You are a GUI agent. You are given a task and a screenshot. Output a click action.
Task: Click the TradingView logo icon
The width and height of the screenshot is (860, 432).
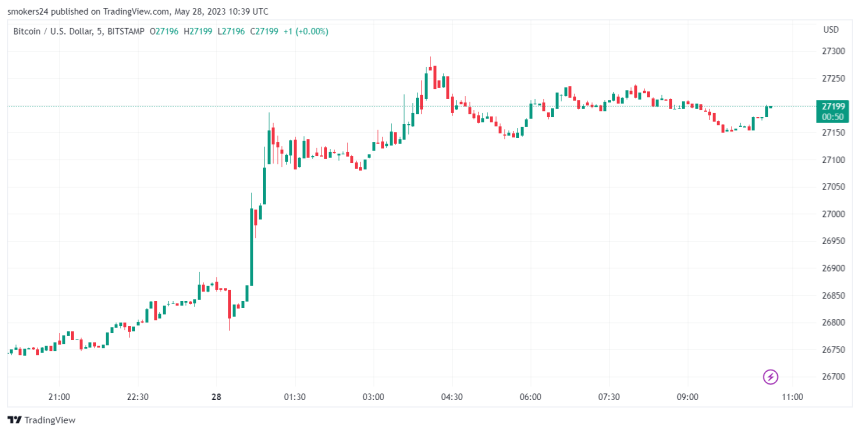pyautogui.click(x=14, y=420)
